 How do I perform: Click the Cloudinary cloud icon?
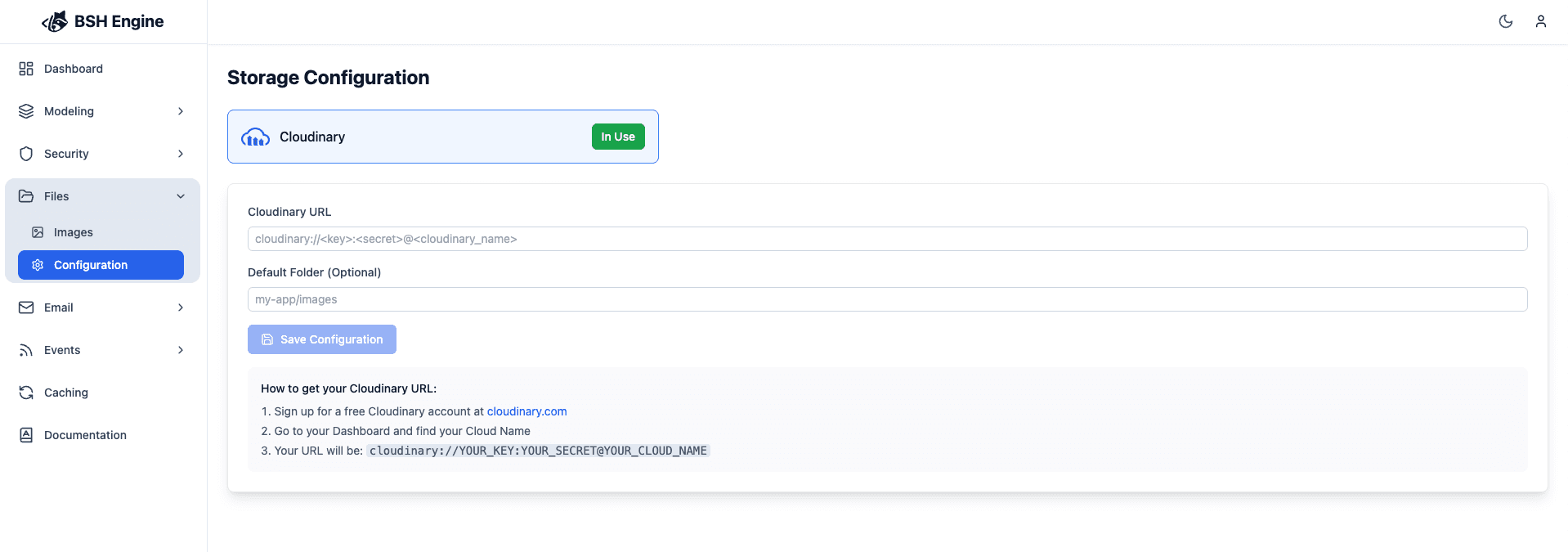click(x=255, y=137)
